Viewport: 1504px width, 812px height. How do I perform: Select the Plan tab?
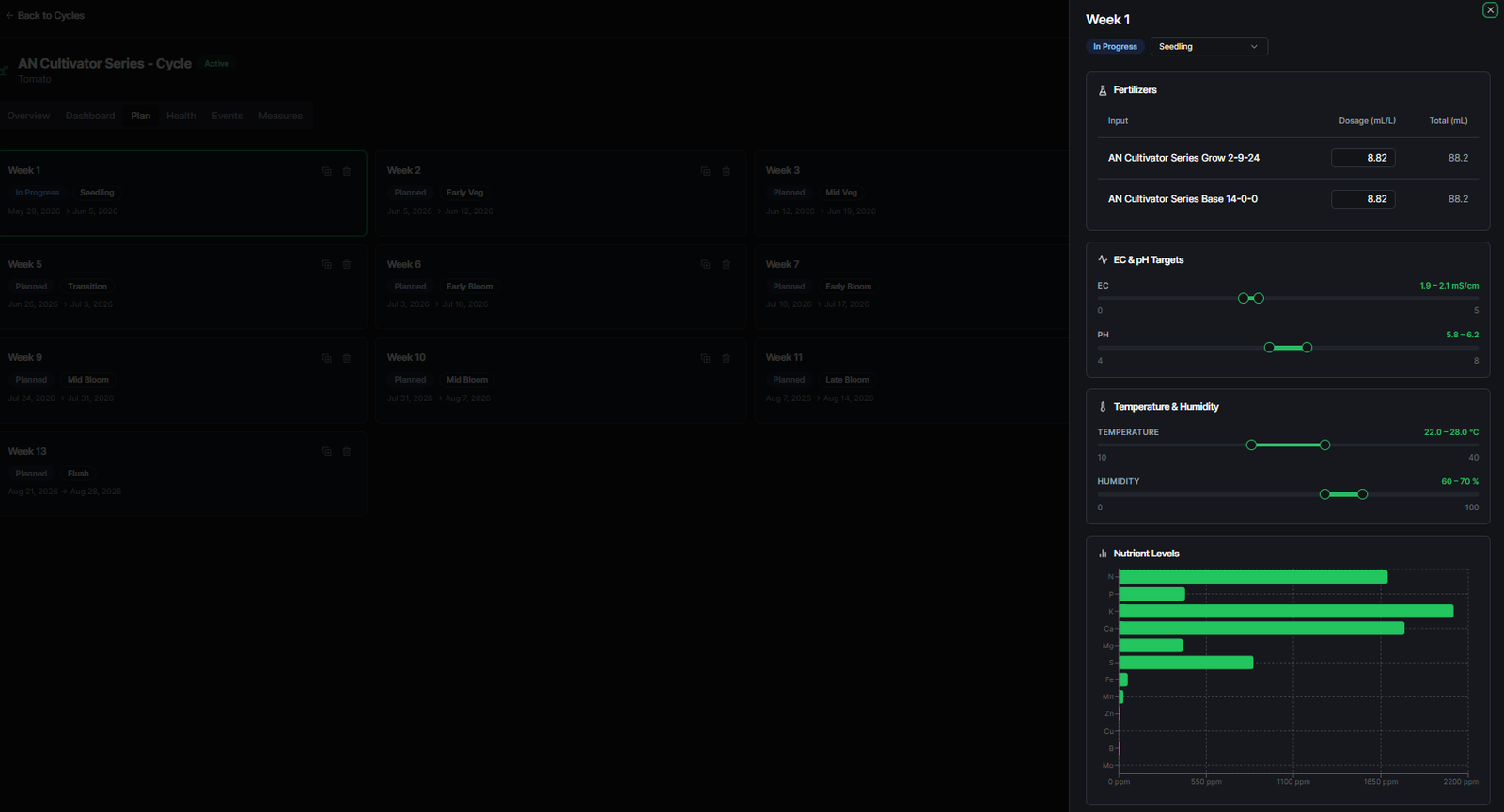point(141,116)
